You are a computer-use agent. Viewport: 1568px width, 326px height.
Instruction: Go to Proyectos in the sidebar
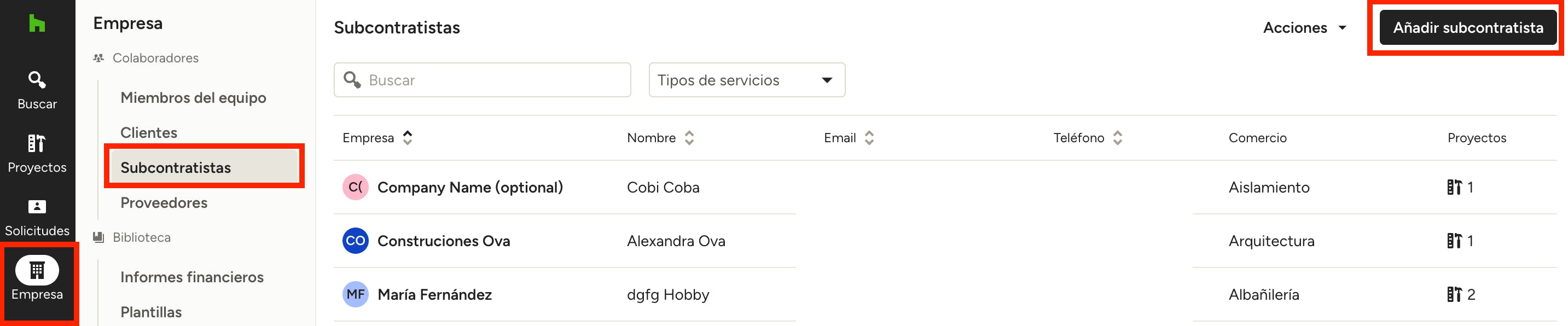point(37,153)
